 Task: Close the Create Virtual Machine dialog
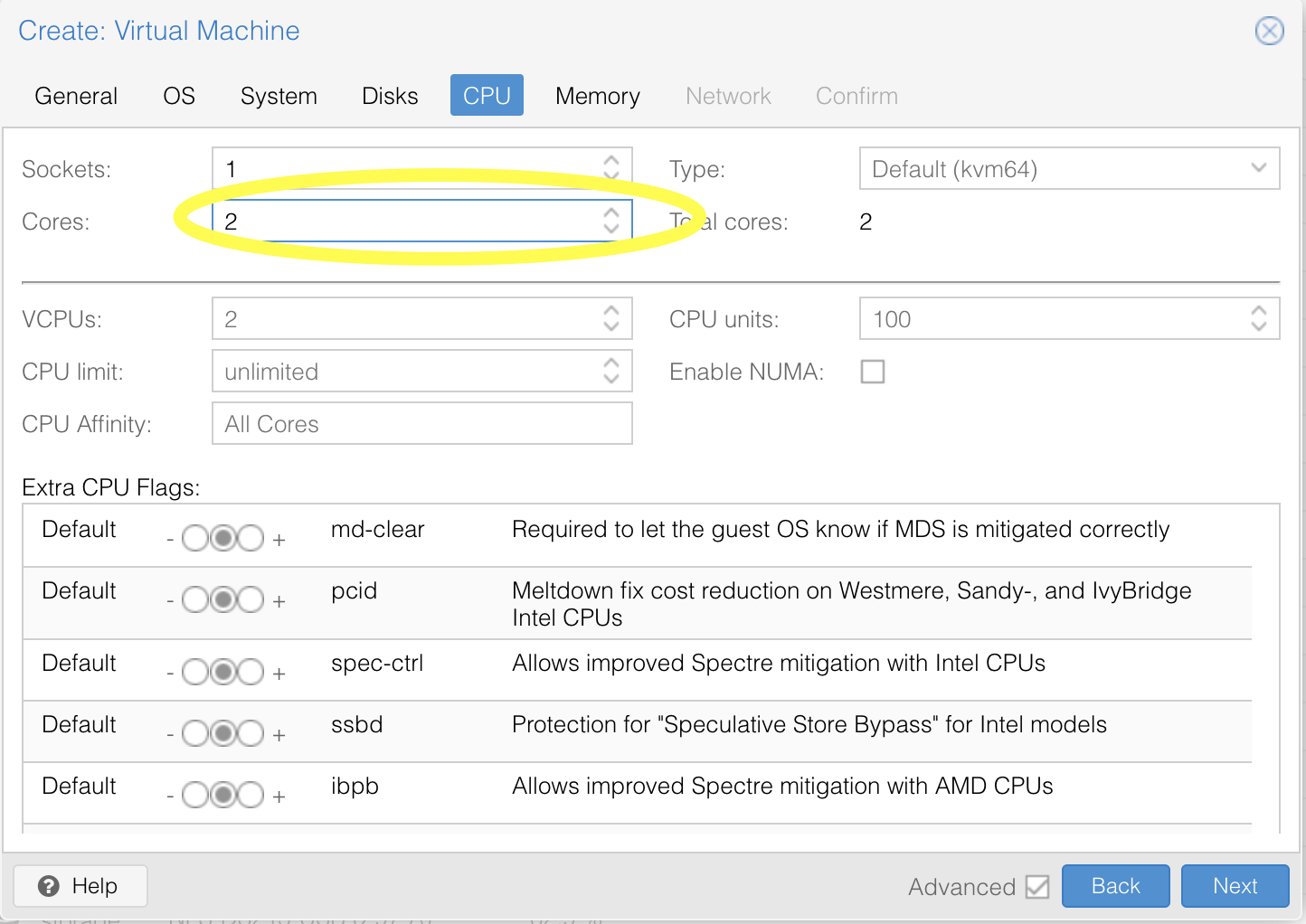pos(1269,31)
